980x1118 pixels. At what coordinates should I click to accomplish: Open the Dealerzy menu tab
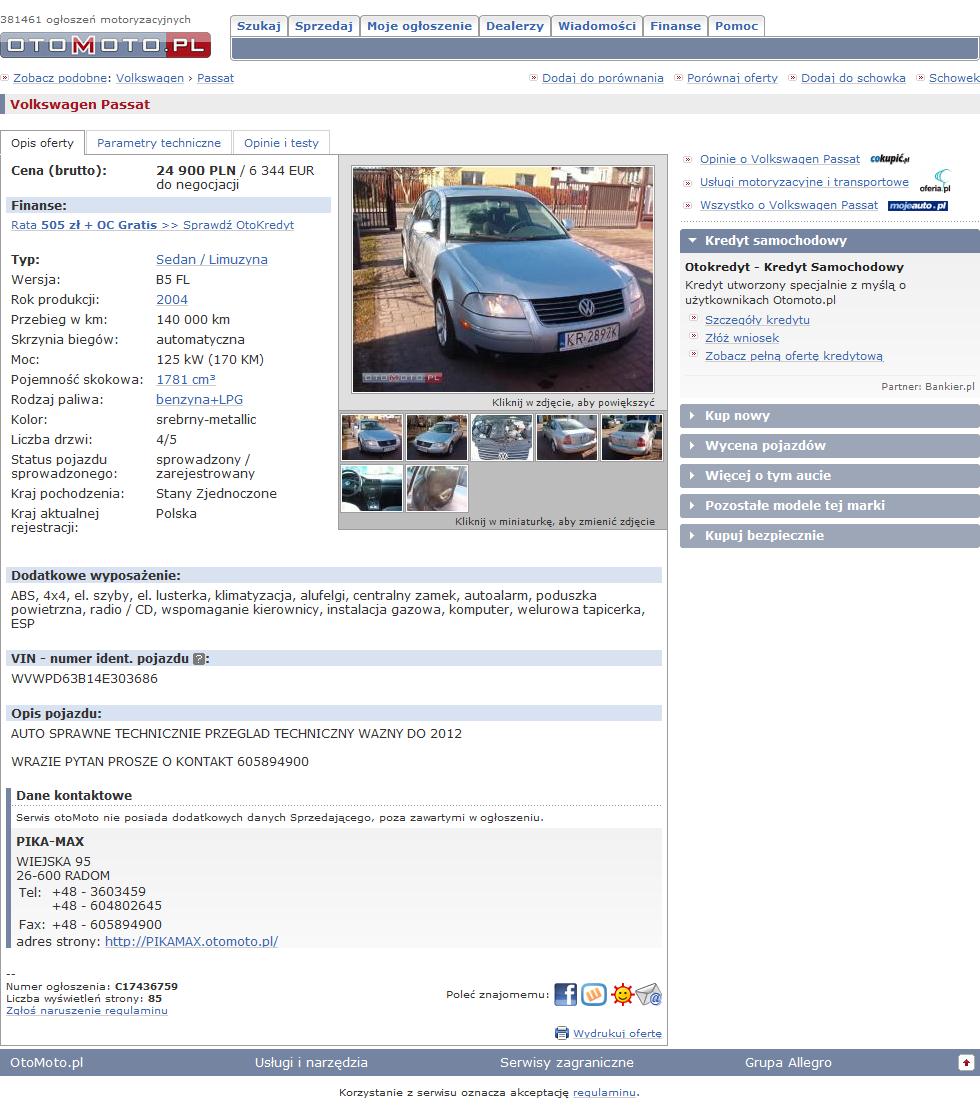tap(515, 26)
